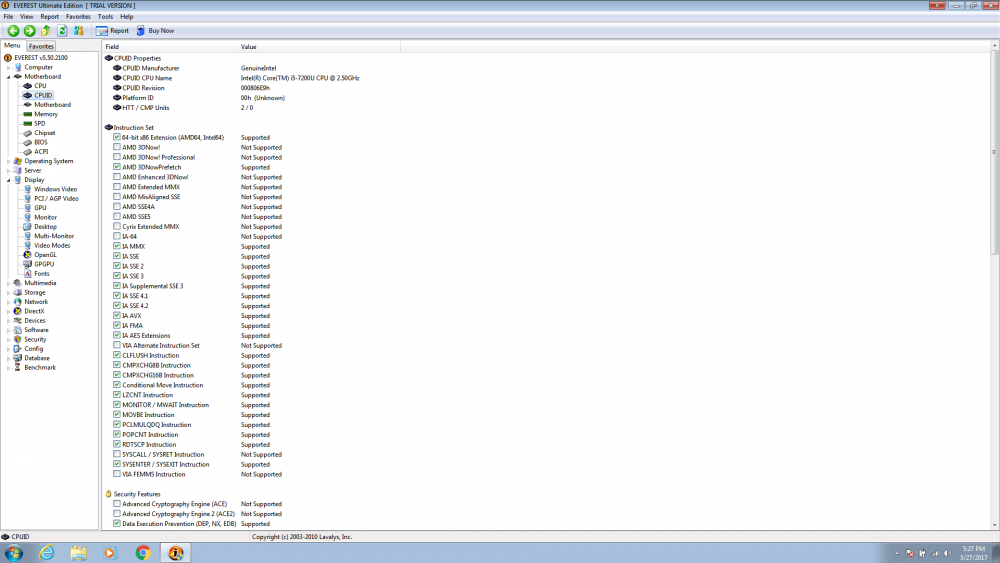The width and height of the screenshot is (1000, 563).
Task: Toggle Data Execution Prevention checkbox
Action: pyautogui.click(x=117, y=523)
